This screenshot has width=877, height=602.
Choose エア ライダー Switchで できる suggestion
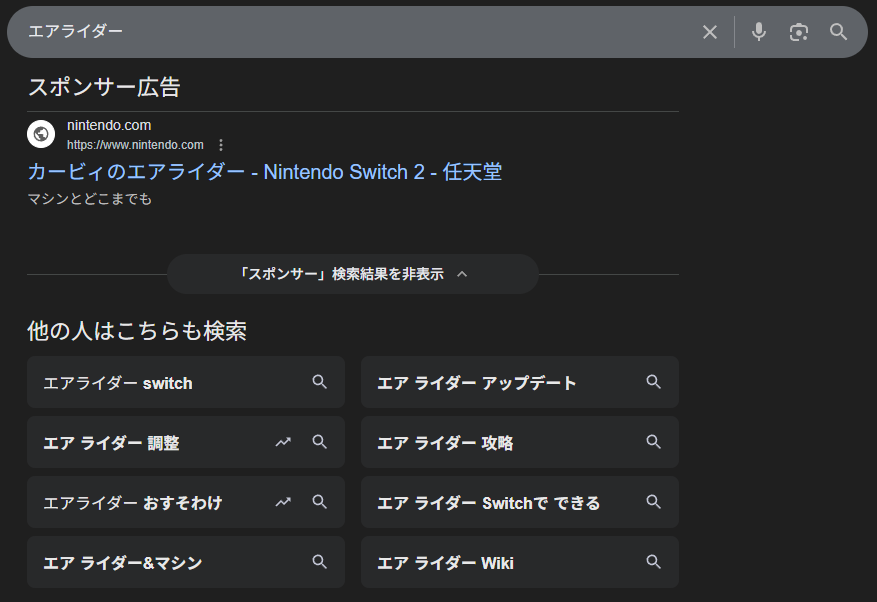[x=488, y=503]
